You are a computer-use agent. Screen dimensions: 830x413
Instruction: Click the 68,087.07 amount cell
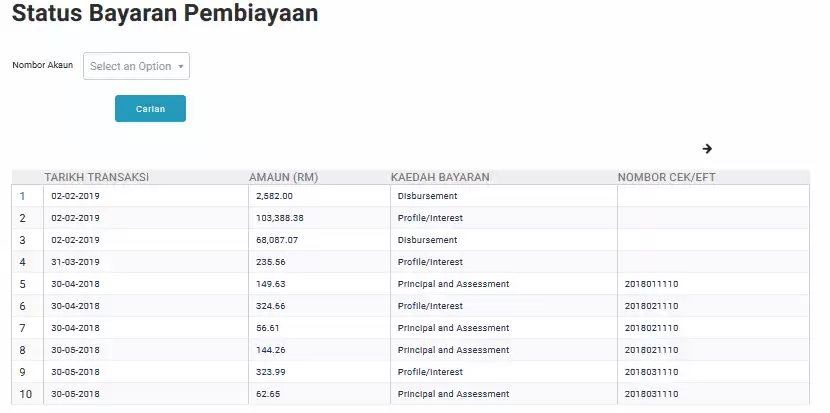click(x=277, y=240)
